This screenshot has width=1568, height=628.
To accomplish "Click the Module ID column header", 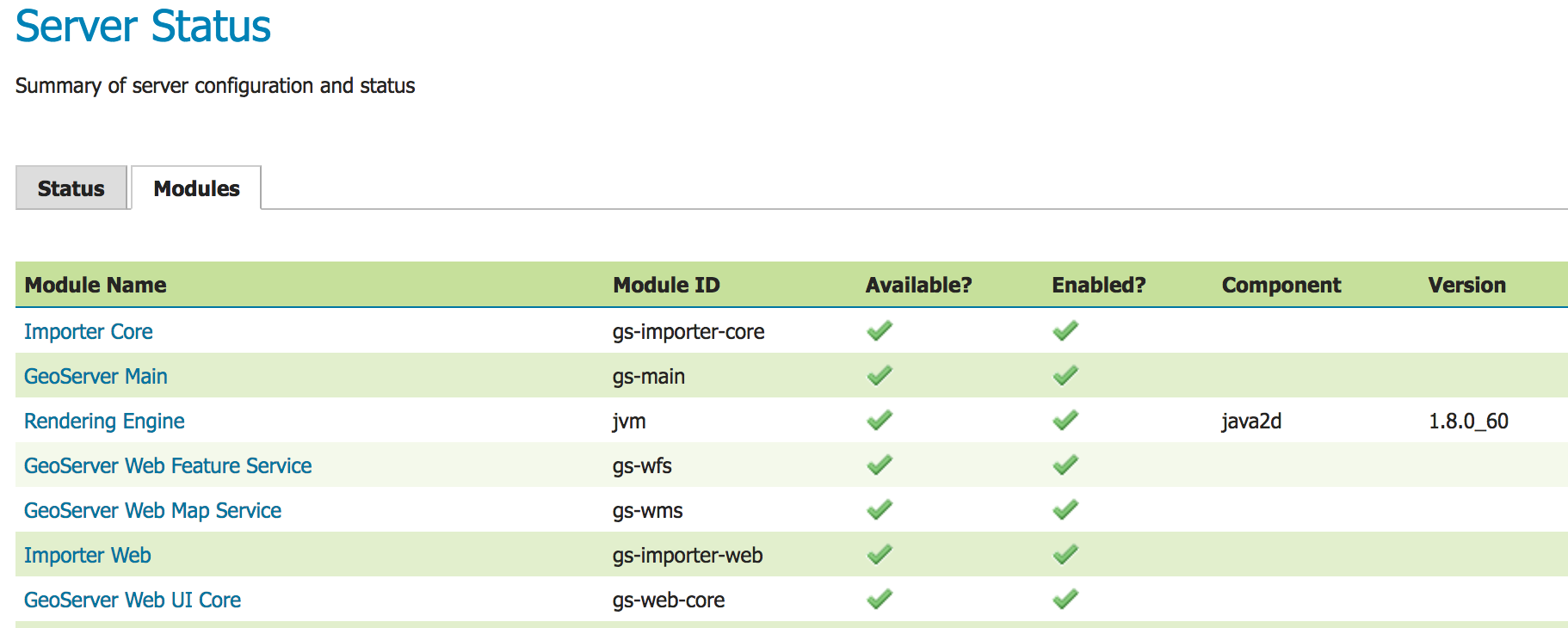I will tap(666, 286).
